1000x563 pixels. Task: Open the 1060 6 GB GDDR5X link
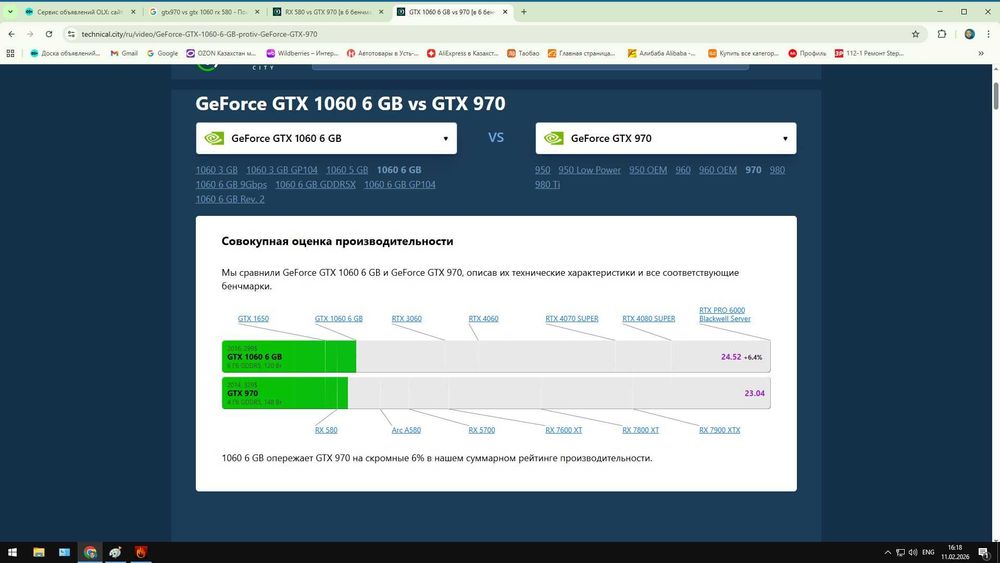pos(315,184)
